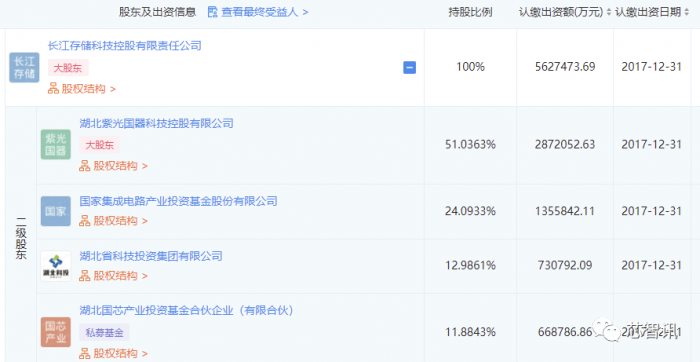
Task: Click 私募基金 tag label
Action: coord(104,333)
